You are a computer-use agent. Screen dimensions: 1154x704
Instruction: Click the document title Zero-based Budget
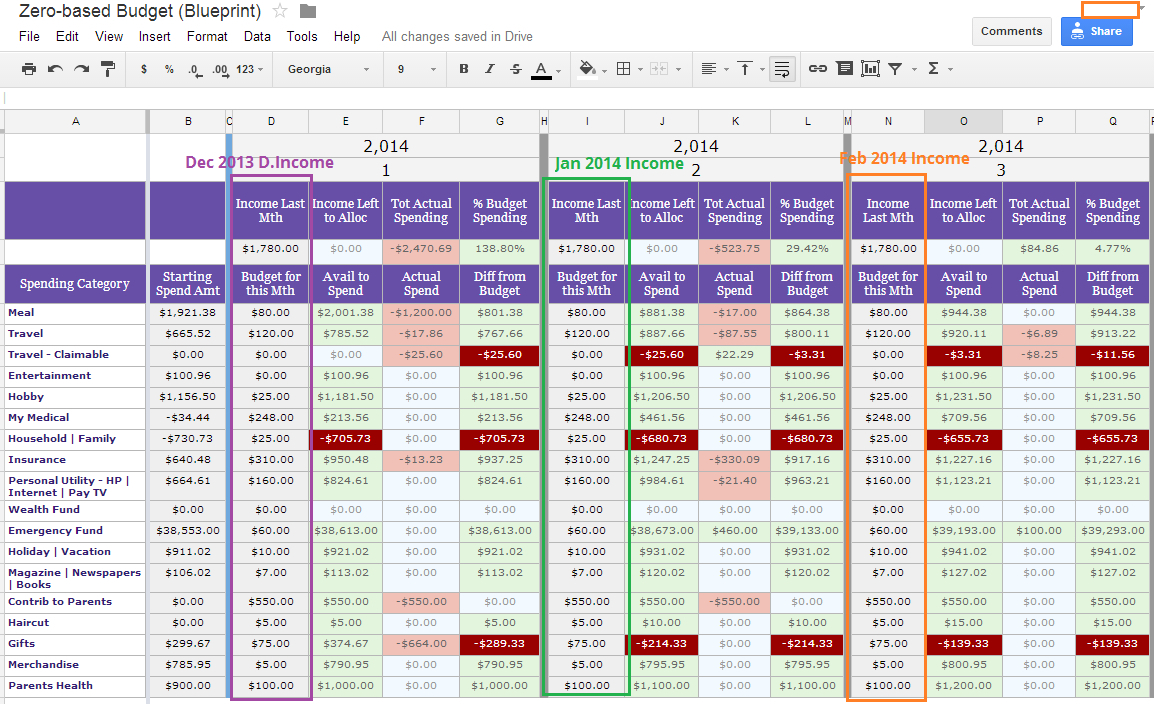(x=140, y=11)
